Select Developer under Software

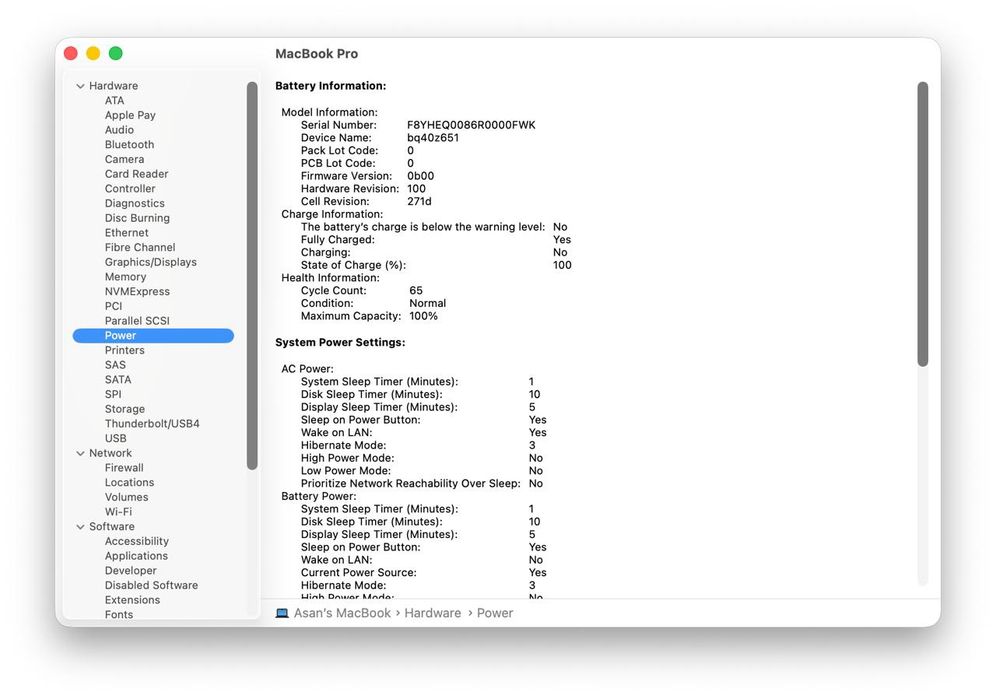point(130,570)
